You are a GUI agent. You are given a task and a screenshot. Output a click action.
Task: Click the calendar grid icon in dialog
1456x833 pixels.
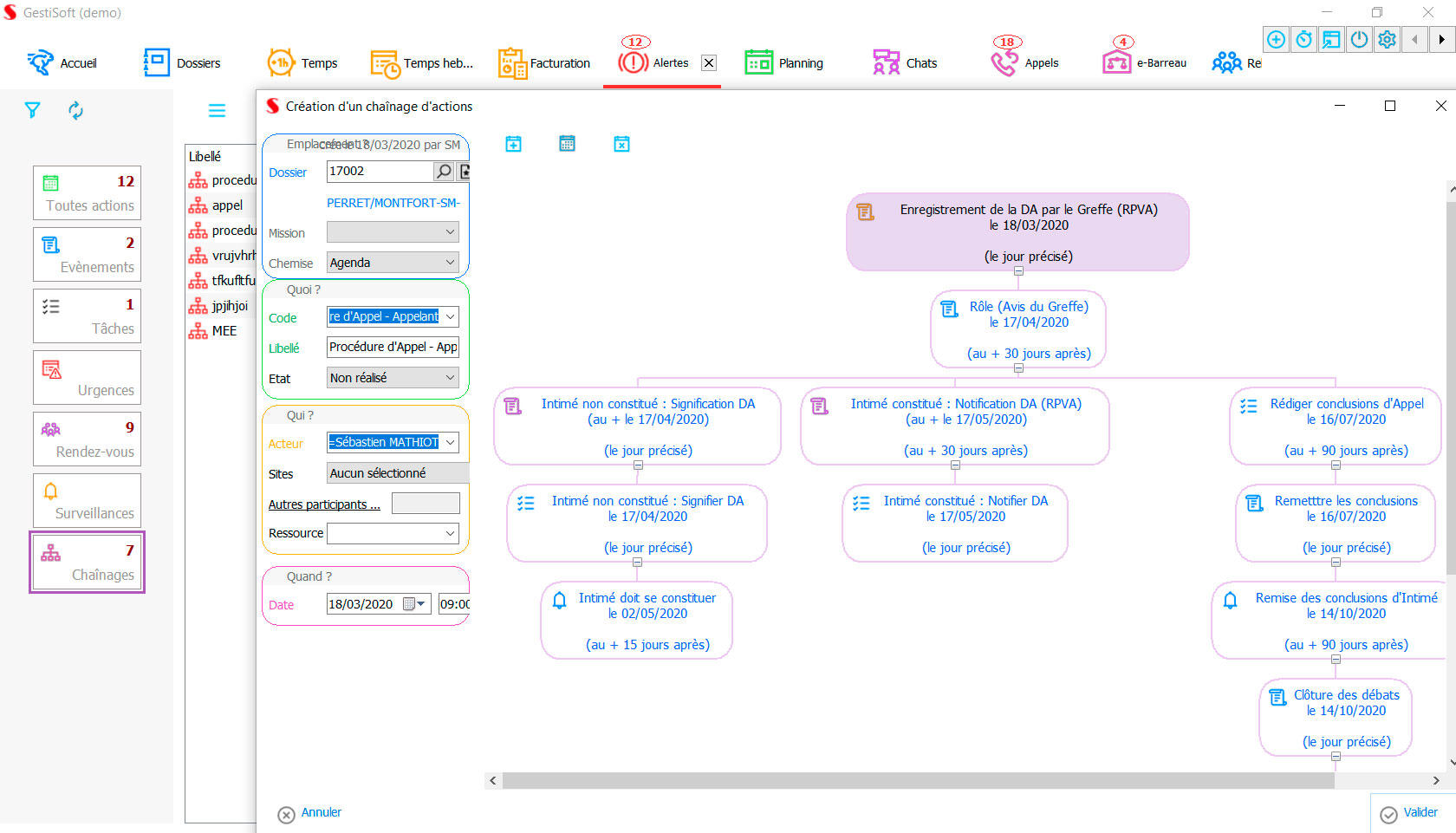tap(568, 144)
